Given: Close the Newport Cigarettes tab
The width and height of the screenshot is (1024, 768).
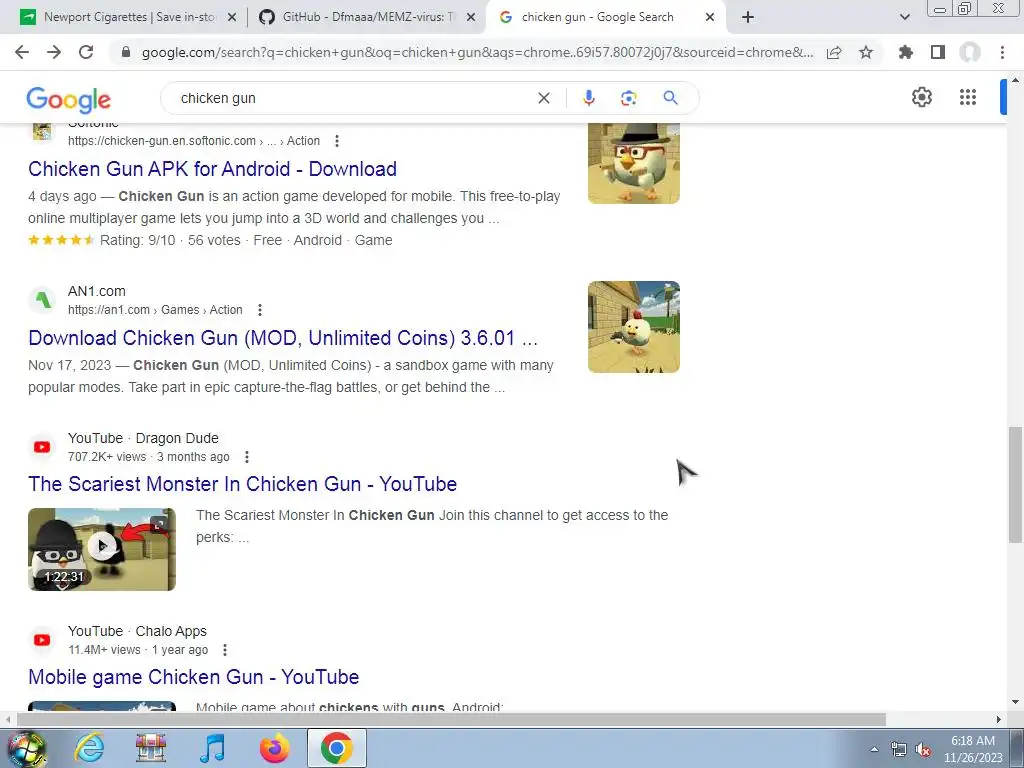Looking at the screenshot, I should (231, 18).
